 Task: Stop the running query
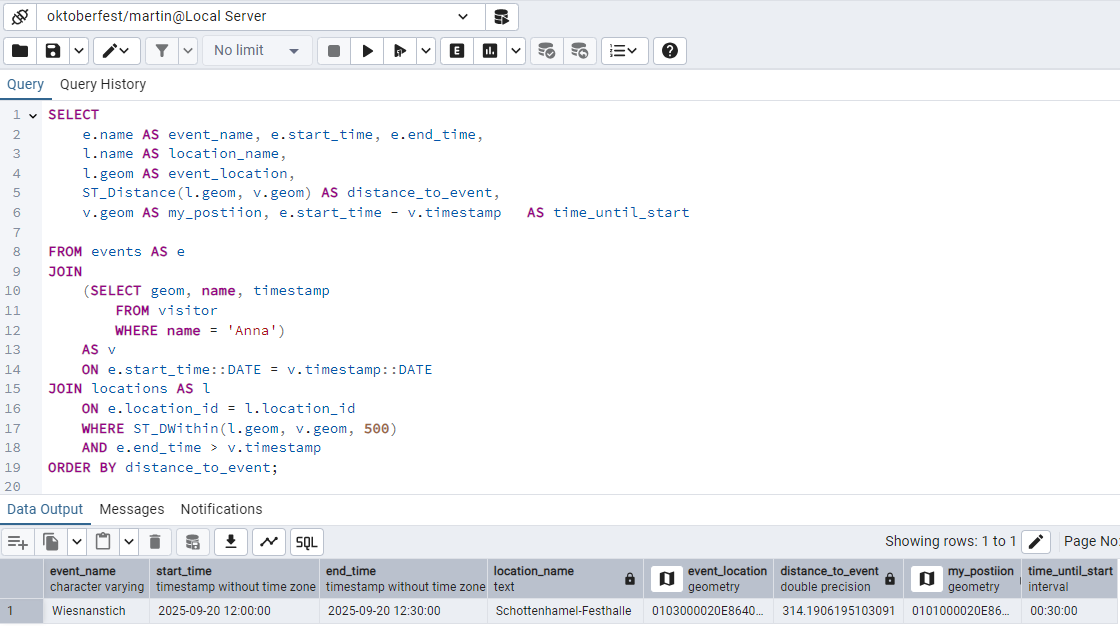pyautogui.click(x=334, y=51)
